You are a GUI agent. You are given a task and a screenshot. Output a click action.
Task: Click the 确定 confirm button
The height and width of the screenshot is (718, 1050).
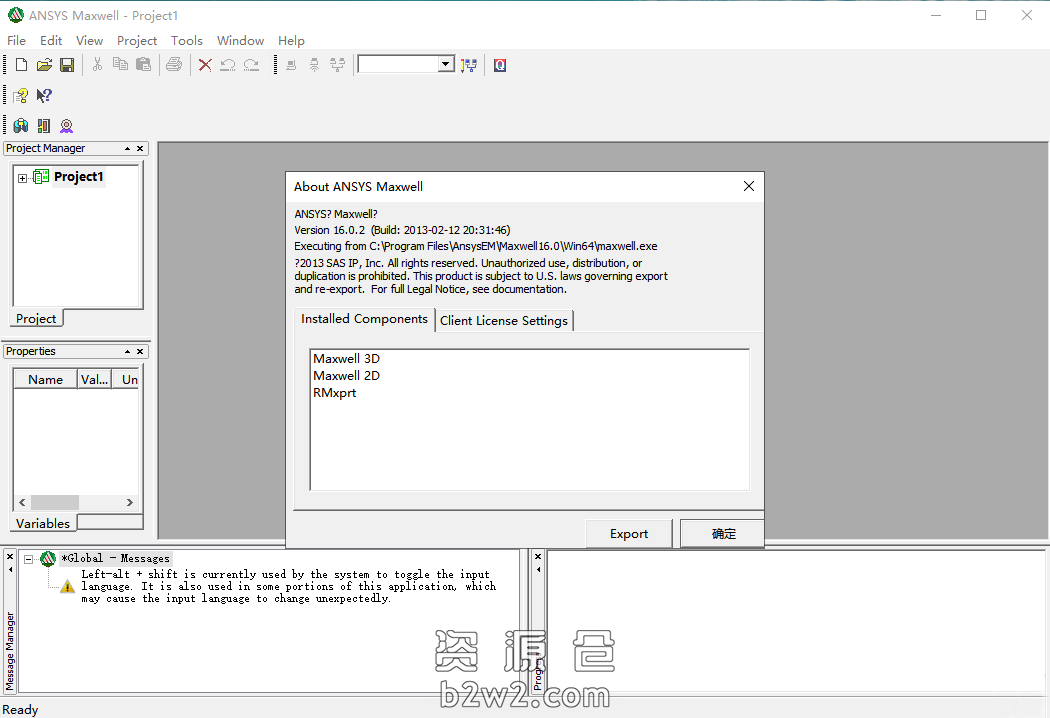coord(723,534)
